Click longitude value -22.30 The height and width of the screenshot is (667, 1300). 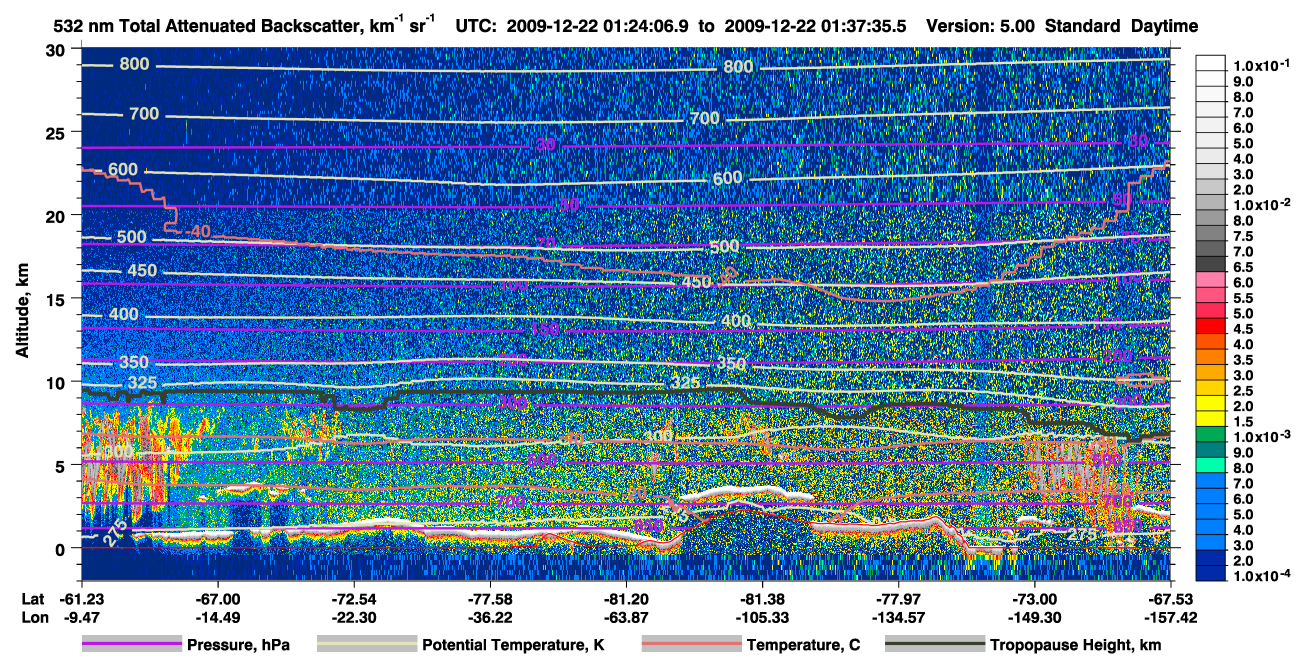coord(353,617)
